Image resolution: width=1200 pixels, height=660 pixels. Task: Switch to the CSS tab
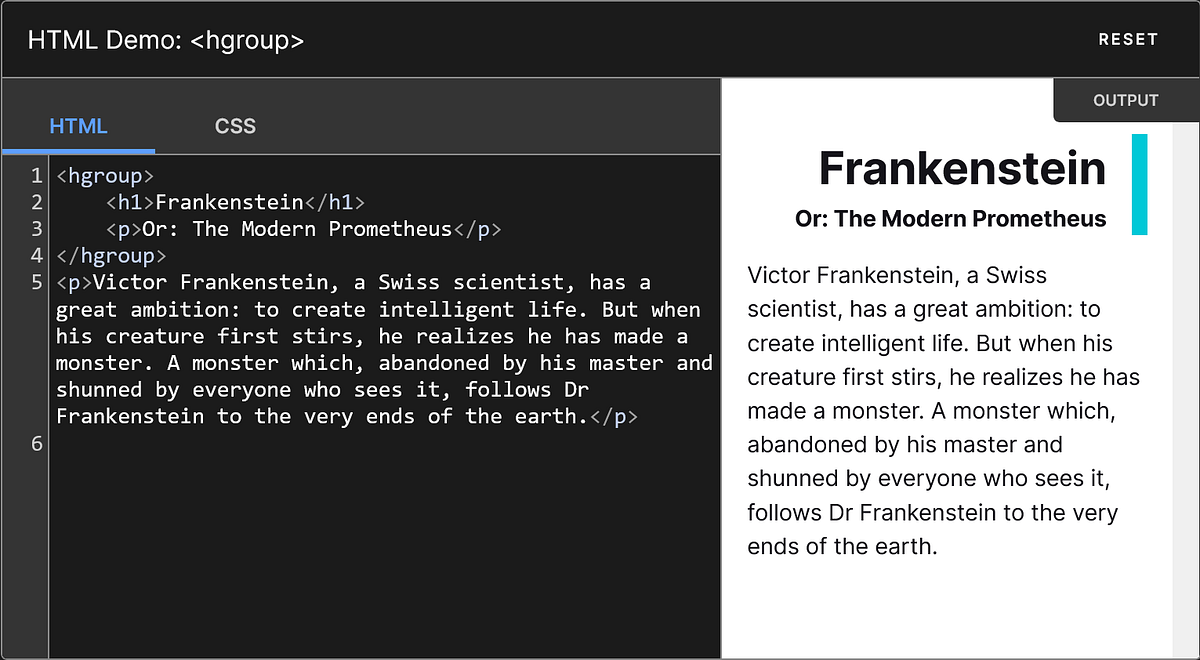[x=234, y=126]
